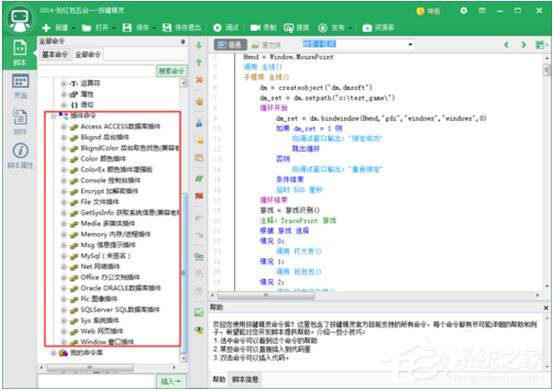Select the Encrypt 加解密插件 tree item
This screenshot has width=553, height=391.
tap(109, 191)
